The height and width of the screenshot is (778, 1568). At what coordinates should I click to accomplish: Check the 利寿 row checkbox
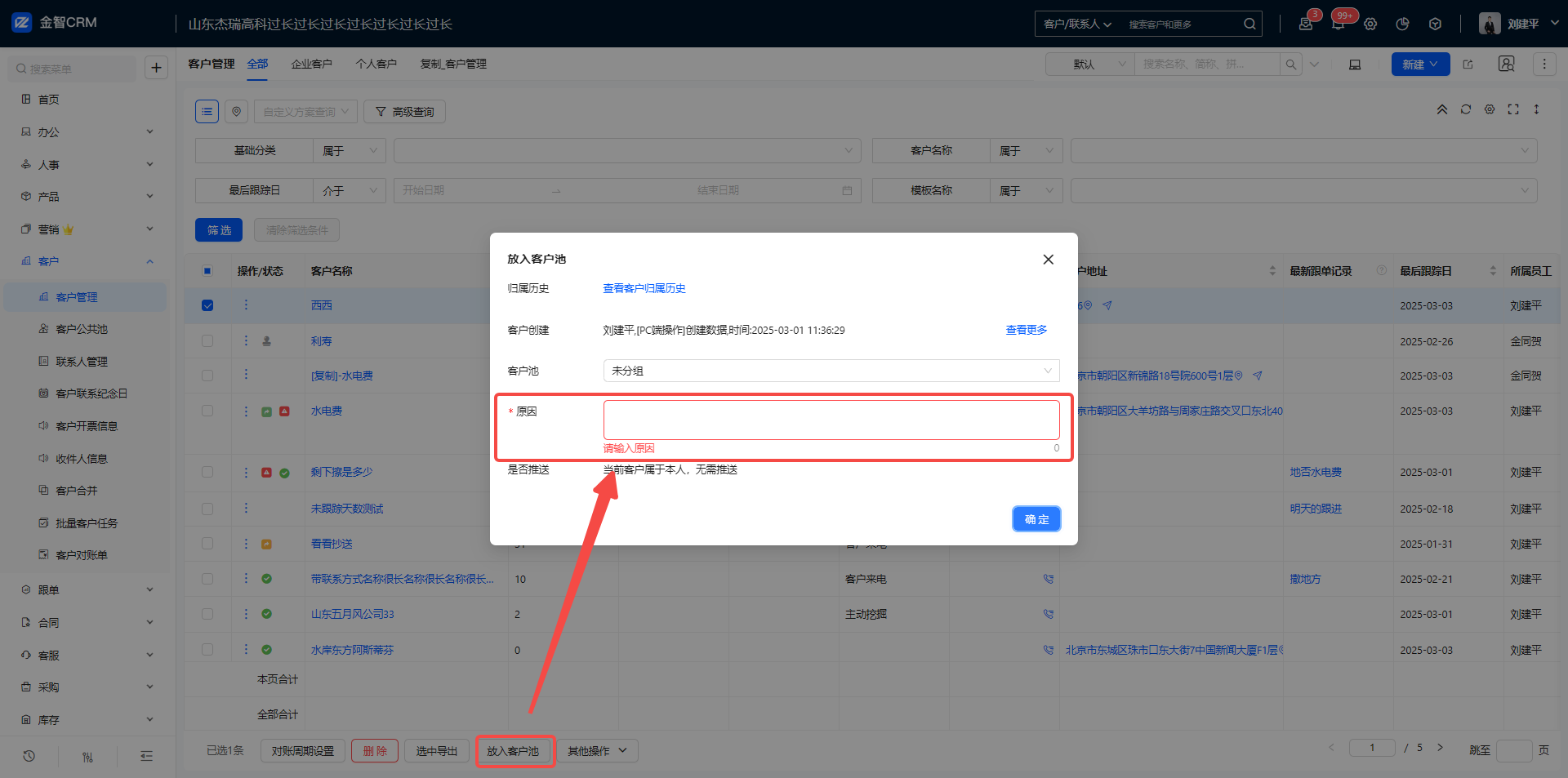207,341
